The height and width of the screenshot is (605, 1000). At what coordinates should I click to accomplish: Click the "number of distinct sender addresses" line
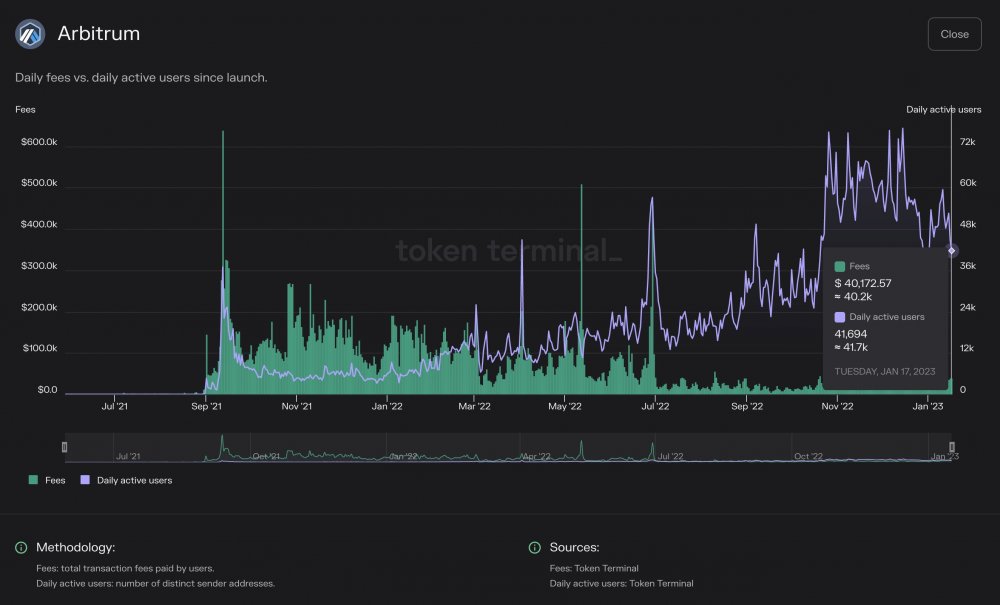tap(156, 584)
